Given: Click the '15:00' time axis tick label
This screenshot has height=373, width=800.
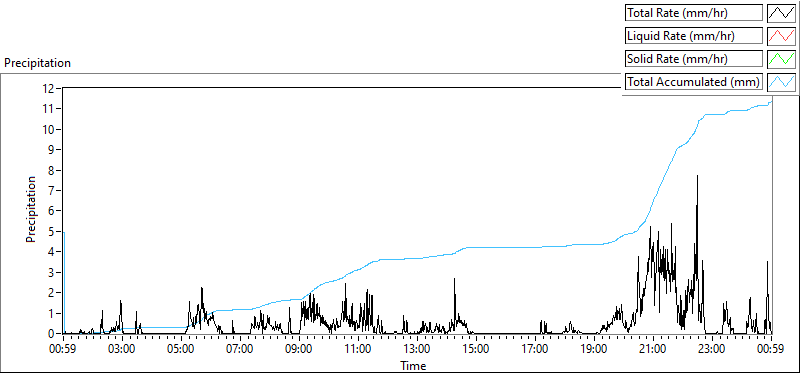Looking at the screenshot, I should click(476, 350).
